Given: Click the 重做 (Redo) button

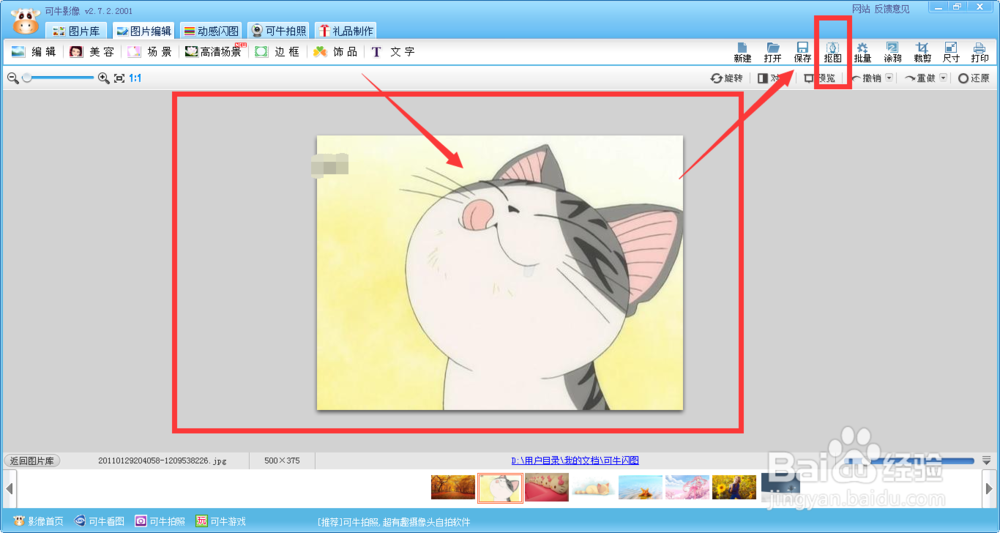Looking at the screenshot, I should coord(920,78).
